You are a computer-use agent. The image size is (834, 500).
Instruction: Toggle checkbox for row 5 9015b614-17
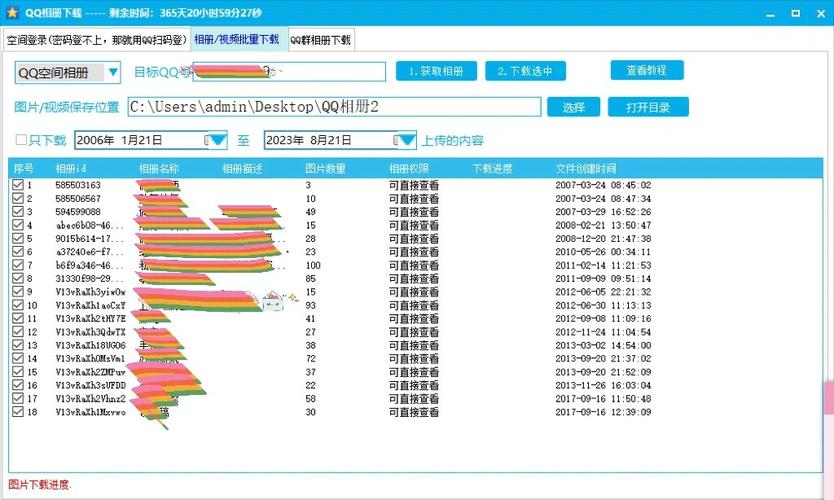[18, 238]
